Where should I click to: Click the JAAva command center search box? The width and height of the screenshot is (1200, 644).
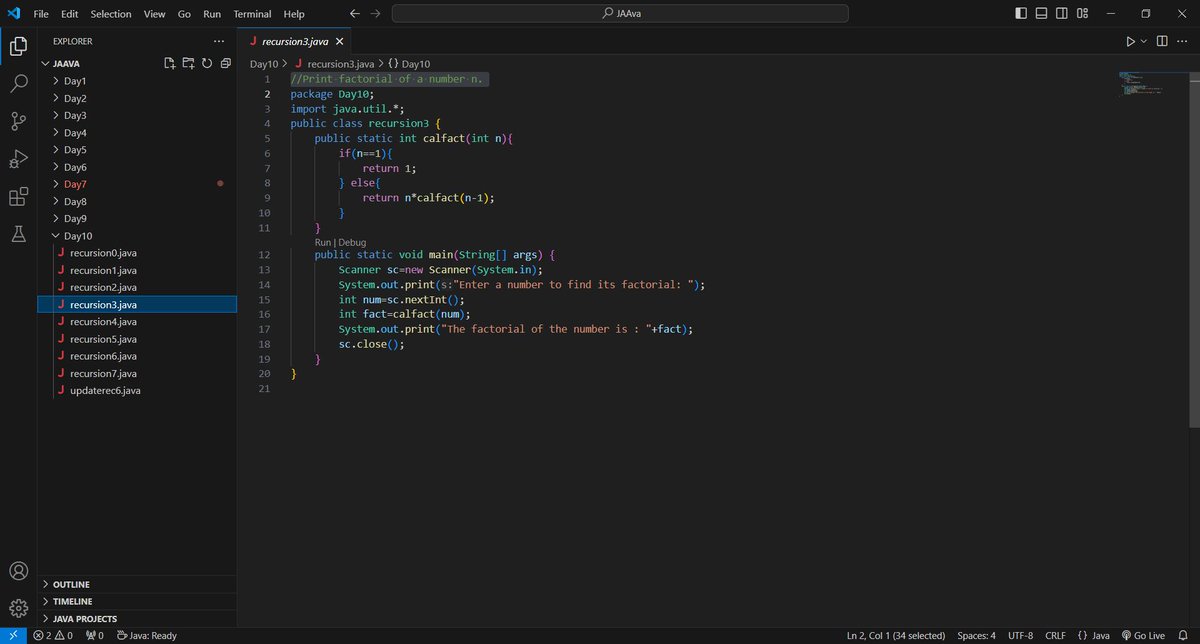click(620, 13)
